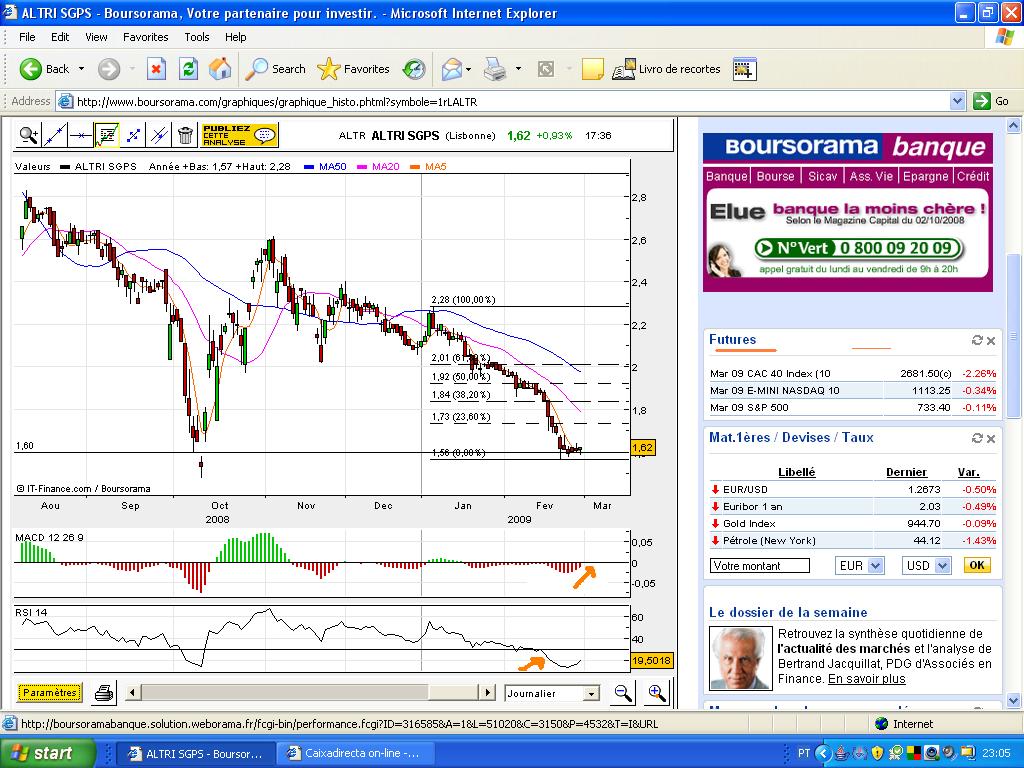This screenshot has width=1024, height=768.
Task: Open the View menu
Action: (x=96, y=37)
